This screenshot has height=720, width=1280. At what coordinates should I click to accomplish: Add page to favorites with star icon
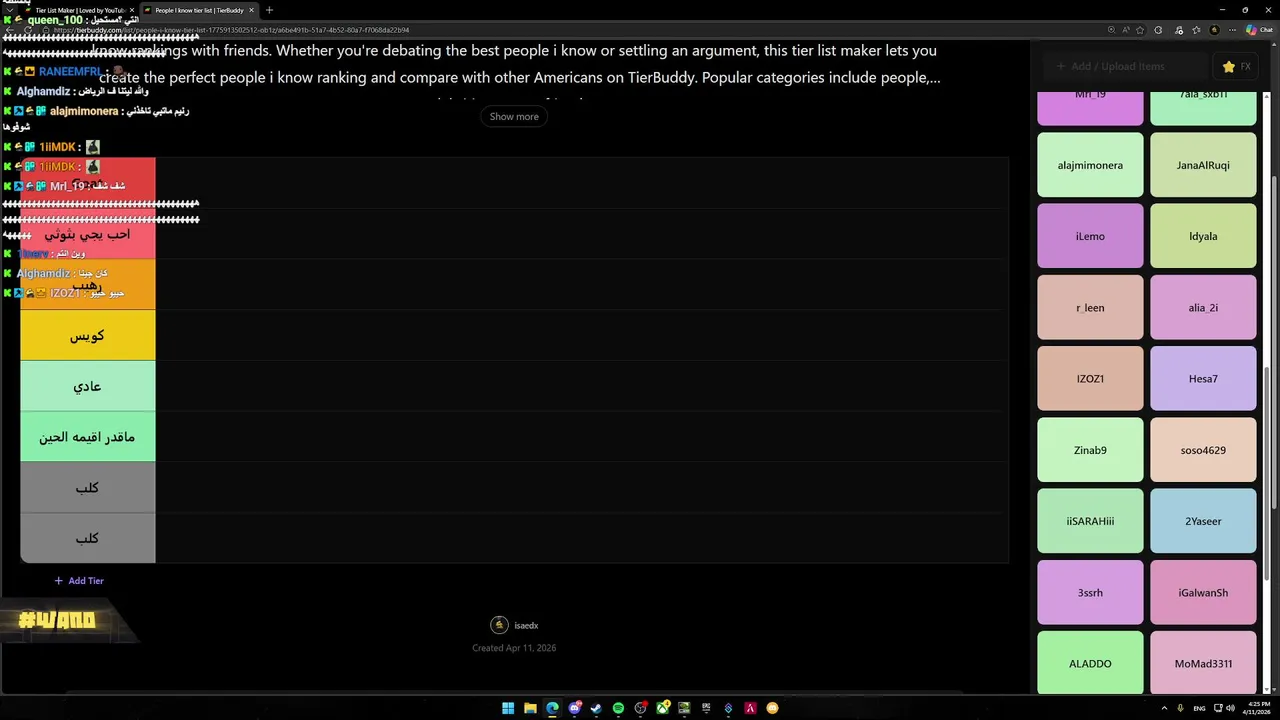point(1140,30)
